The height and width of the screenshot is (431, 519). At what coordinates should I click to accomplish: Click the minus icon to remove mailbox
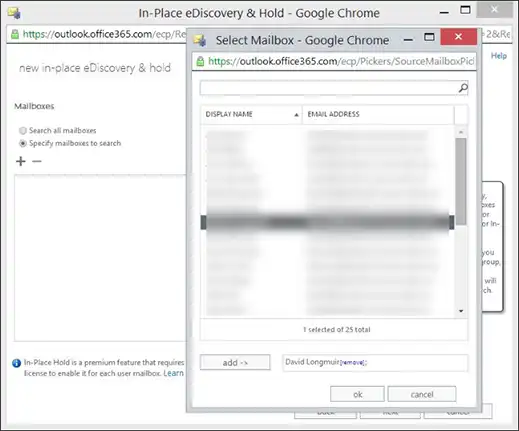click(x=37, y=161)
